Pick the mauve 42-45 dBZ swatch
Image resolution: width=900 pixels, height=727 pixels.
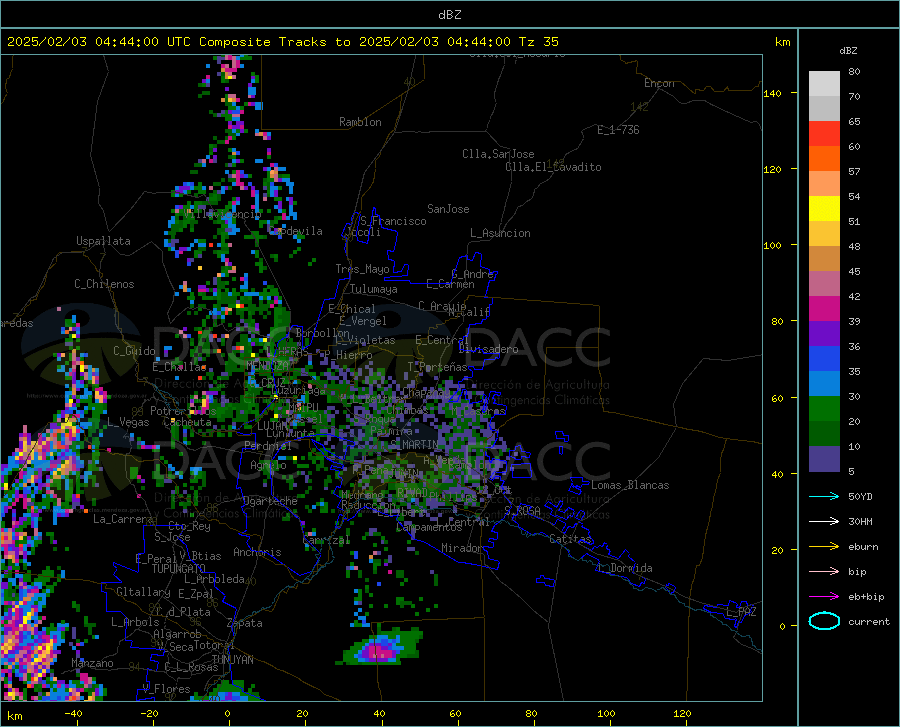tap(824, 284)
